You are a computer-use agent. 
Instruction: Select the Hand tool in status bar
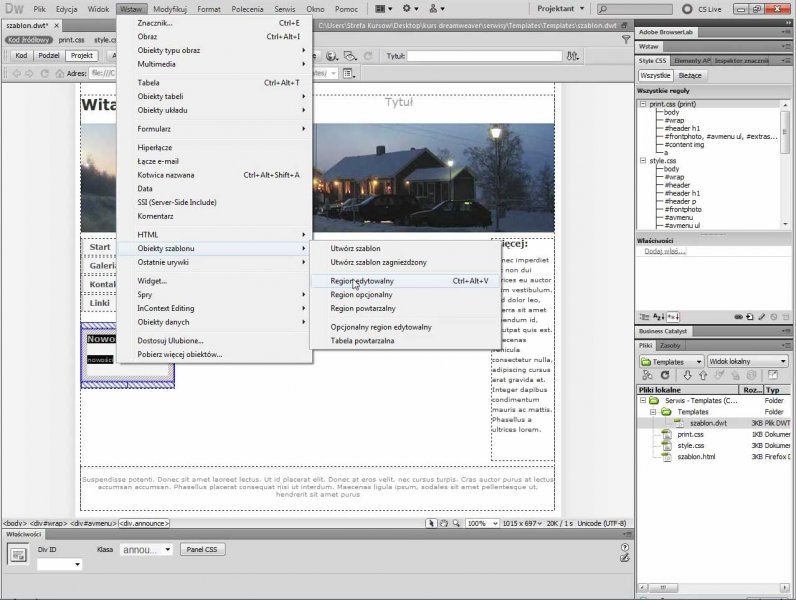(444, 523)
